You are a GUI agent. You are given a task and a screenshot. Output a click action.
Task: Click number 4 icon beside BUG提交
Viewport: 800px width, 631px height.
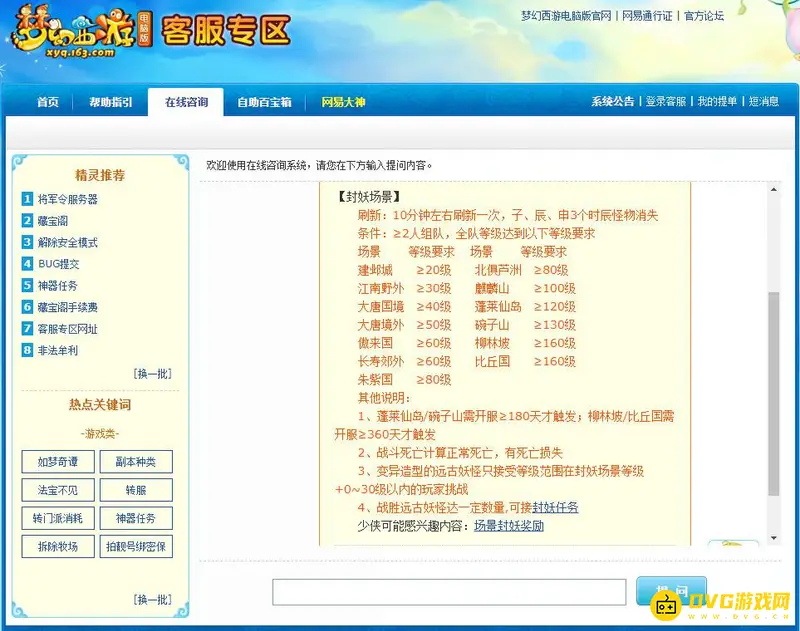pyautogui.click(x=27, y=263)
